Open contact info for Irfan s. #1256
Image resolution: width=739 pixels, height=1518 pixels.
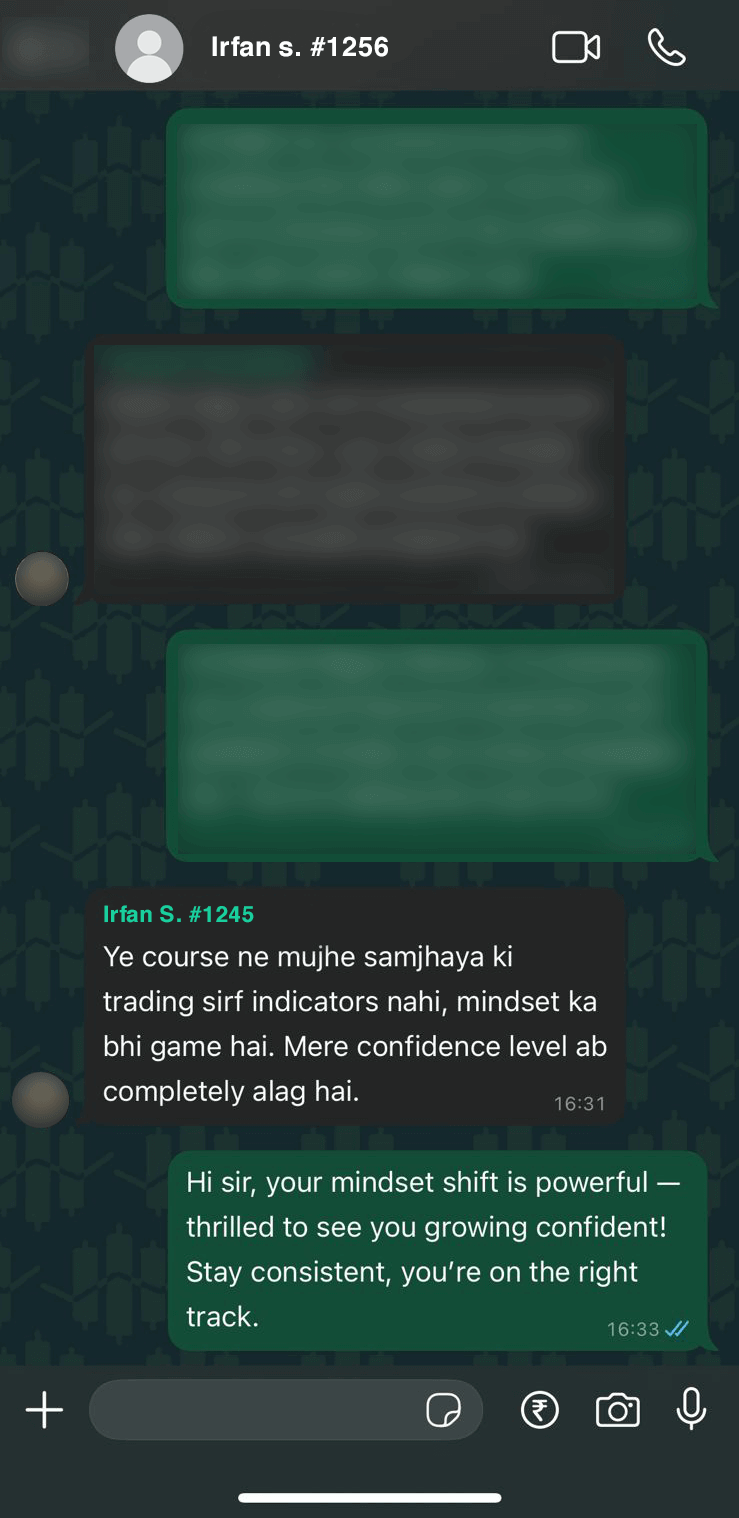[x=300, y=47]
